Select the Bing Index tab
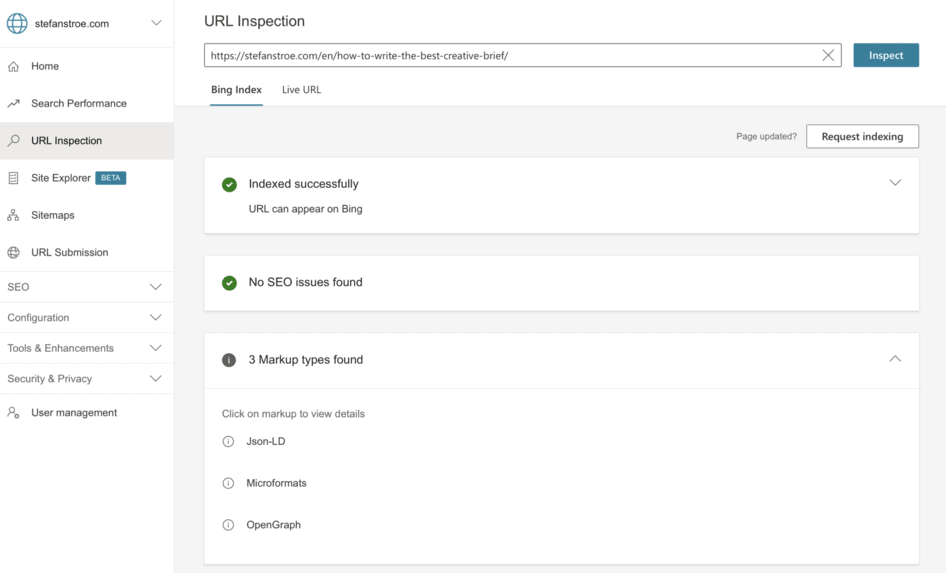946x573 pixels. point(236,90)
